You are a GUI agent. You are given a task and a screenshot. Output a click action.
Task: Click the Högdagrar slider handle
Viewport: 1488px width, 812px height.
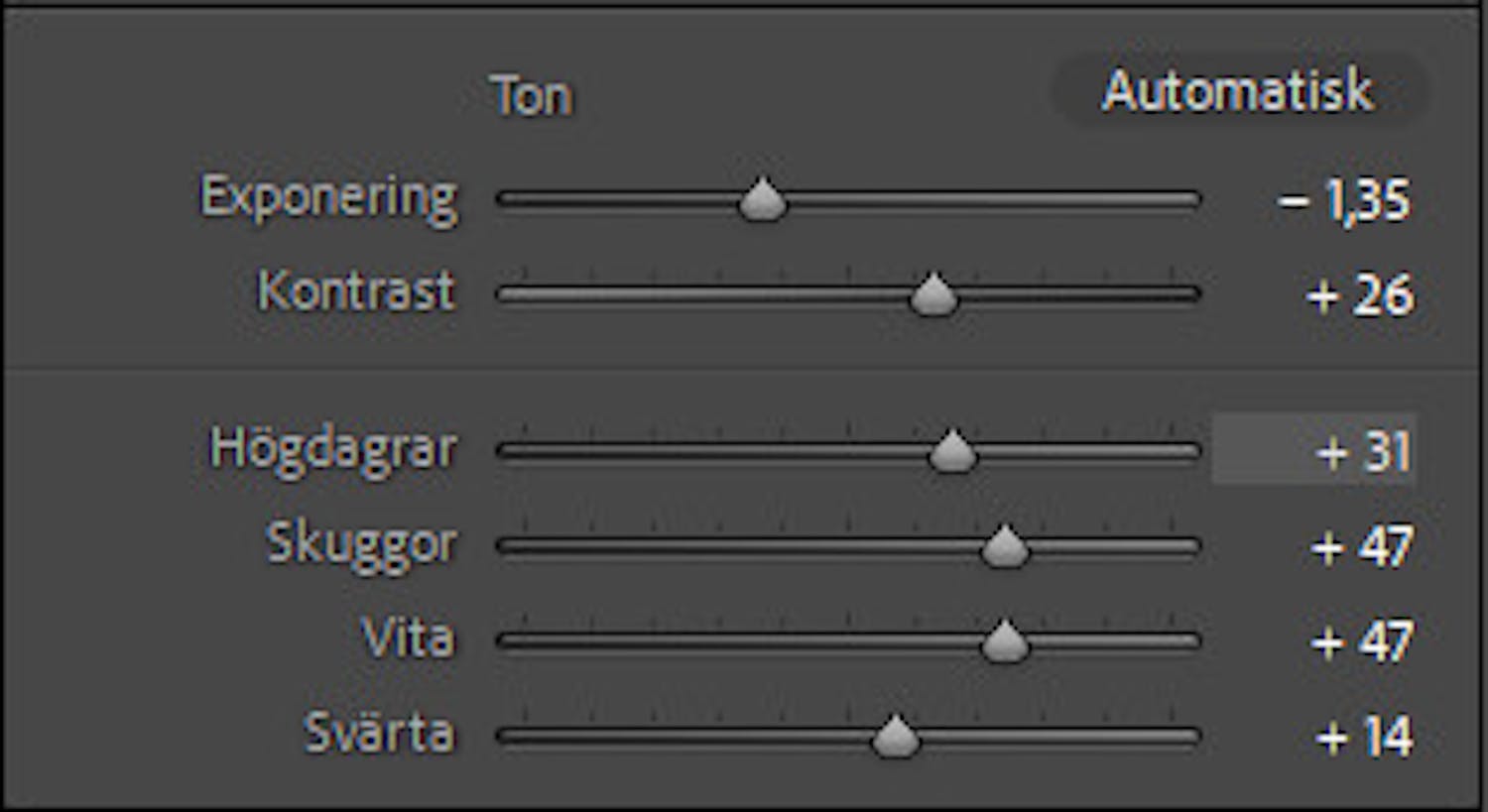(952, 451)
